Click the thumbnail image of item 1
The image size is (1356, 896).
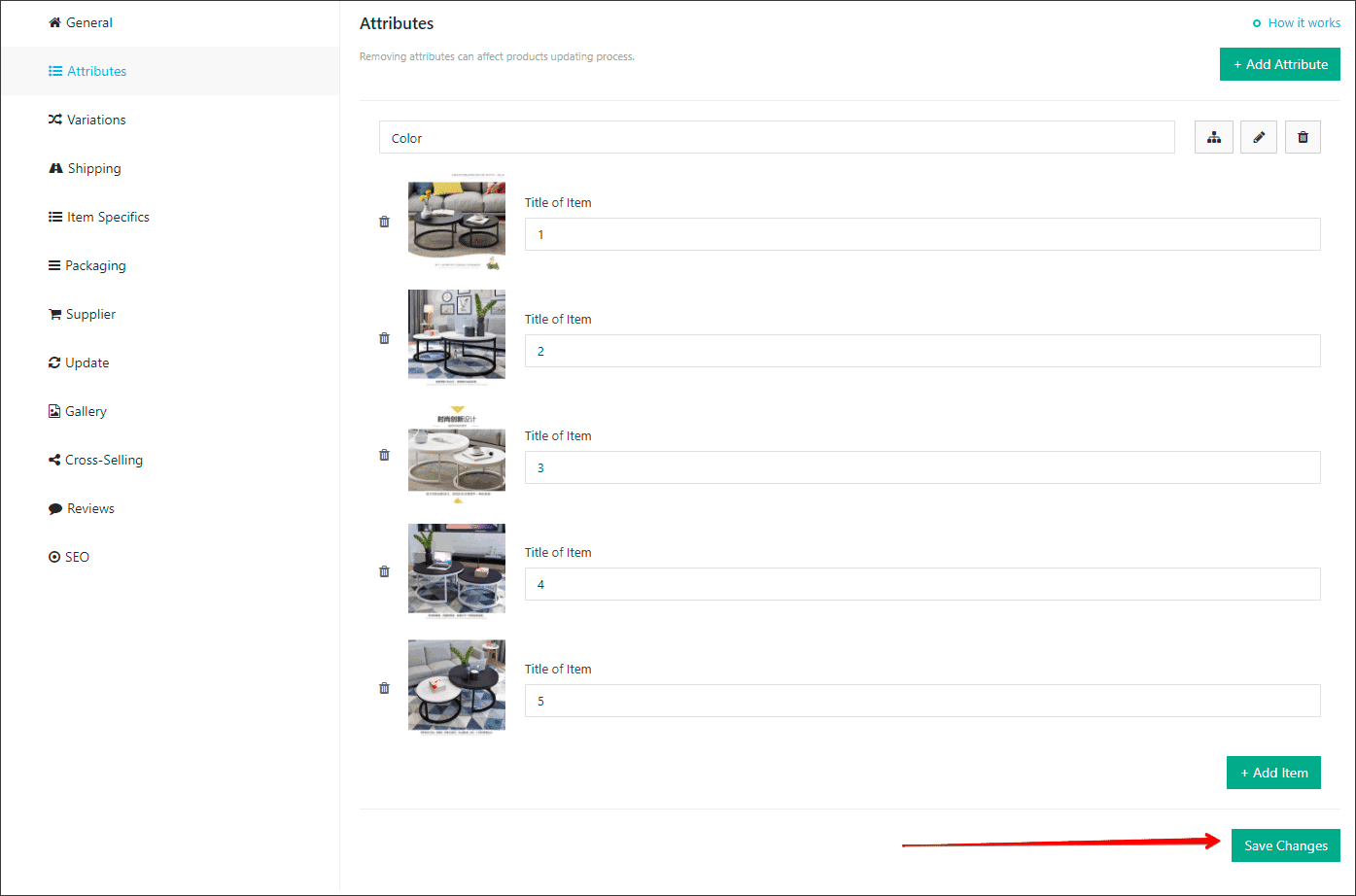[x=457, y=222]
